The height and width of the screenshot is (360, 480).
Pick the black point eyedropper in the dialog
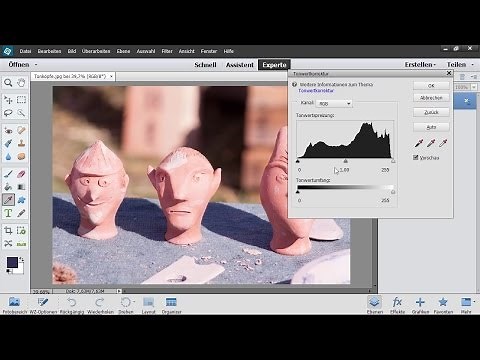click(419, 143)
